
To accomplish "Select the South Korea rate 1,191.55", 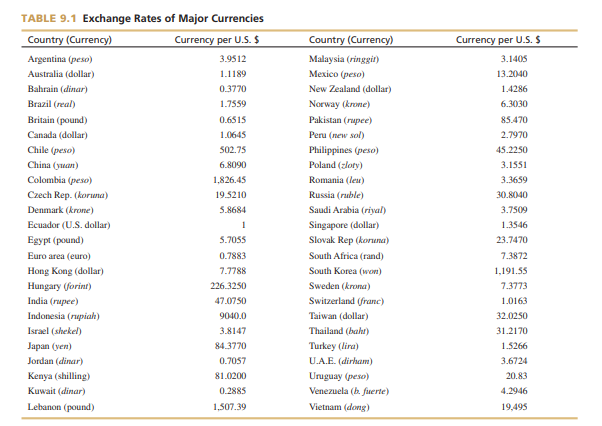I will click(x=511, y=270).
